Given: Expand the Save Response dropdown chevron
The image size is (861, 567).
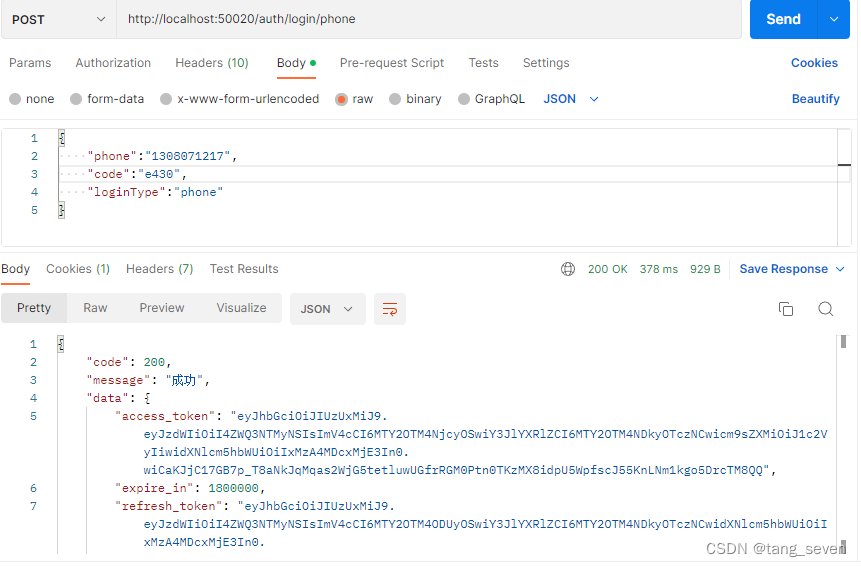Looking at the screenshot, I should (x=840, y=269).
